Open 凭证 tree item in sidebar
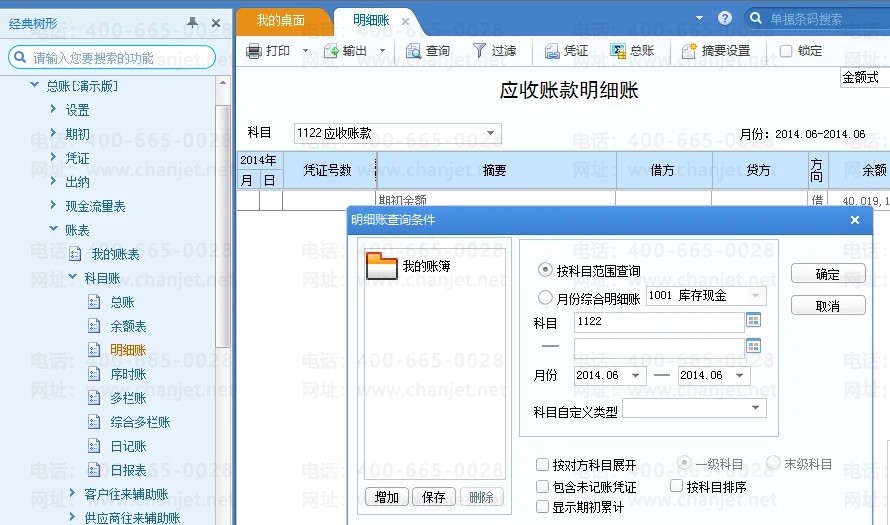This screenshot has height=525, width=890. [x=77, y=158]
